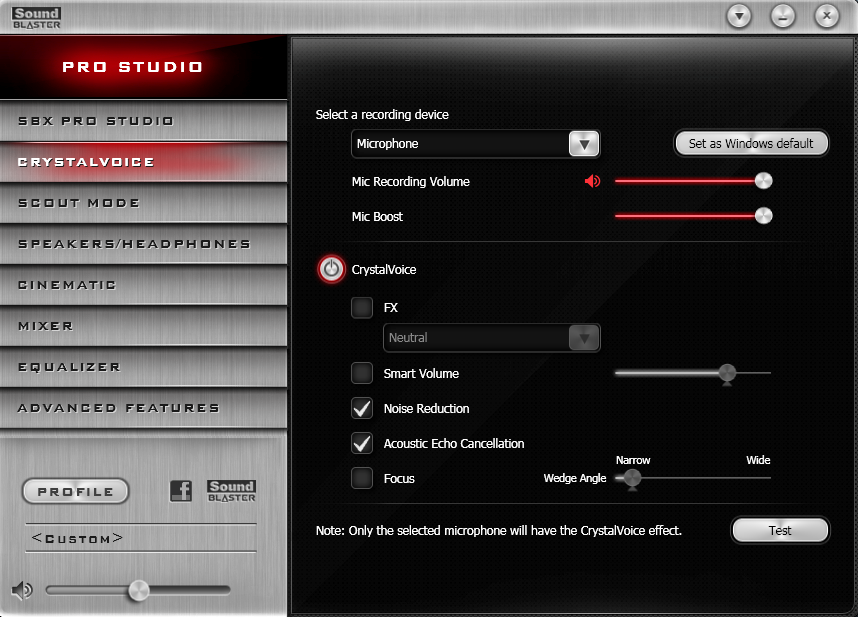Expand the Microphone recording device dropdown
The width and height of the screenshot is (858, 617).
pyautogui.click(x=584, y=144)
